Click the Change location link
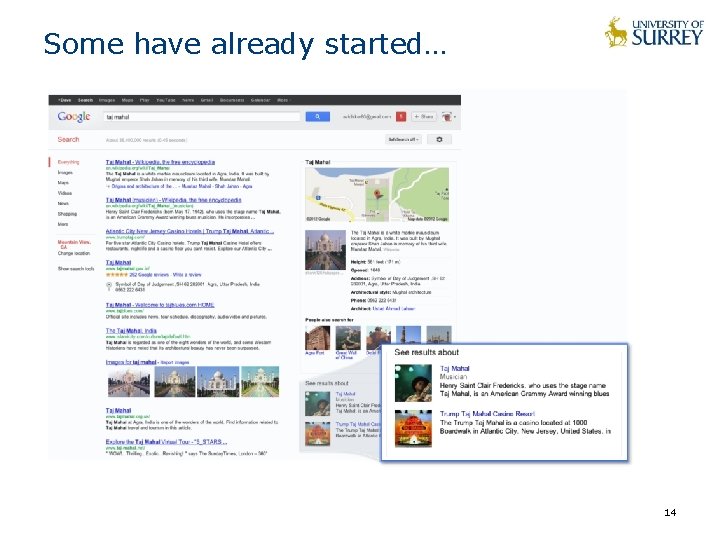 click(74, 253)
